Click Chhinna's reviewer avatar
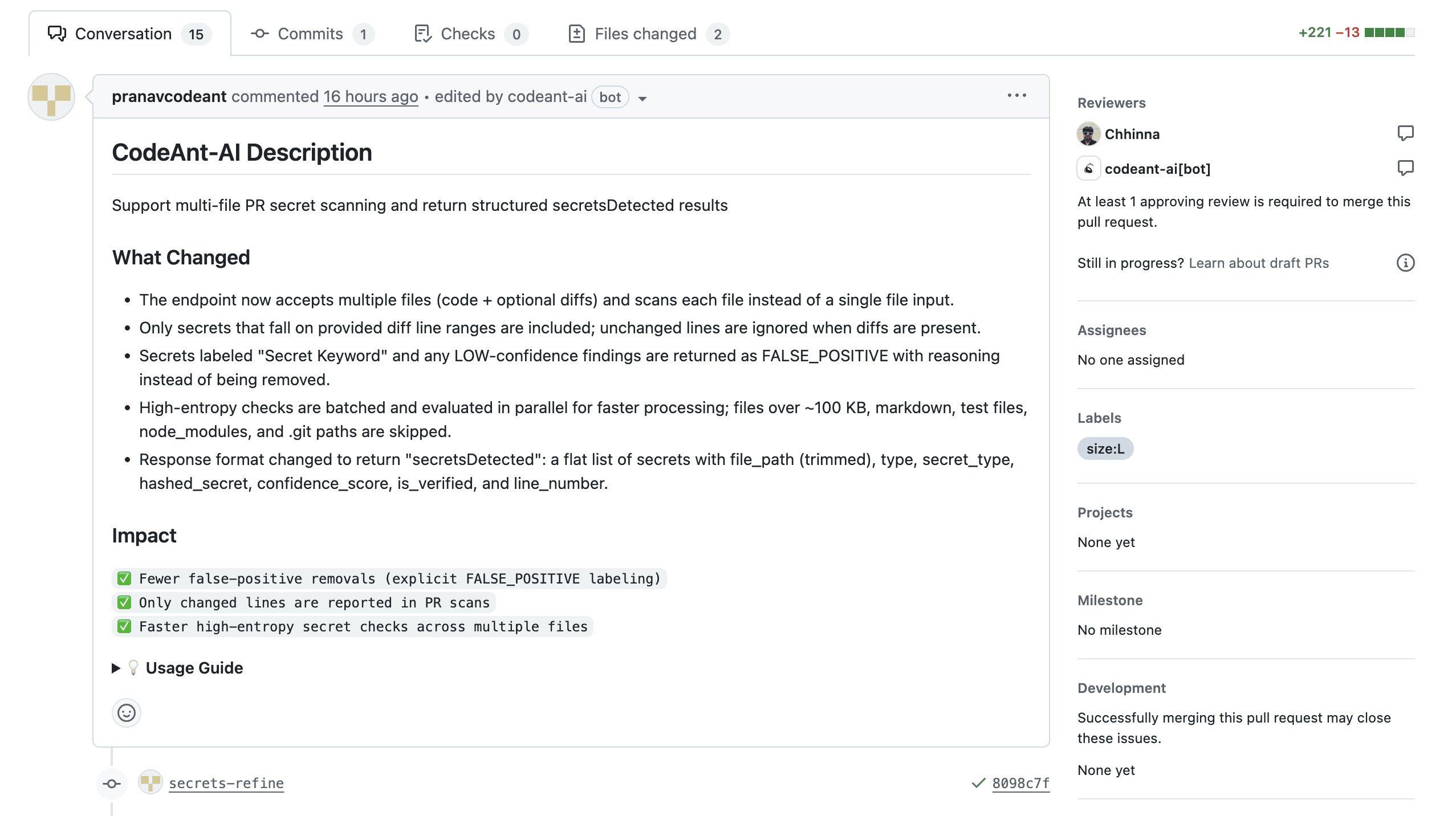The width and height of the screenshot is (1456, 816). pyautogui.click(x=1088, y=134)
